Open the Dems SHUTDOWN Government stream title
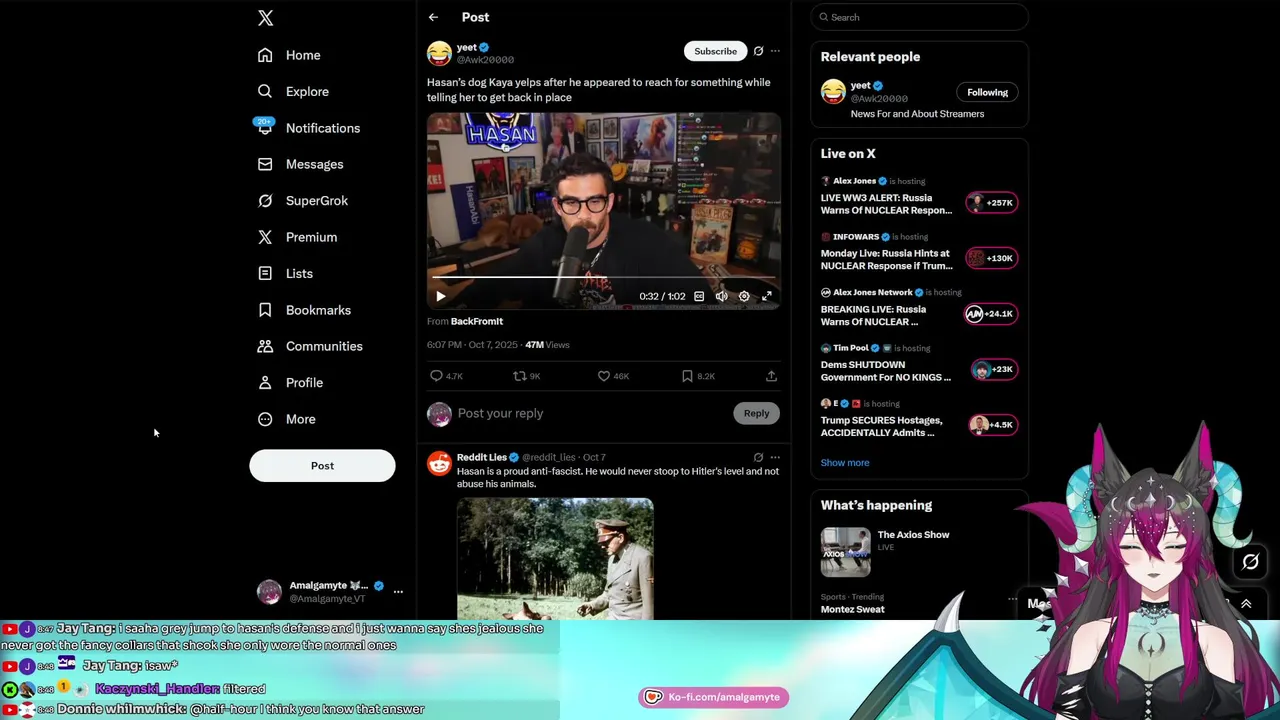 point(886,371)
